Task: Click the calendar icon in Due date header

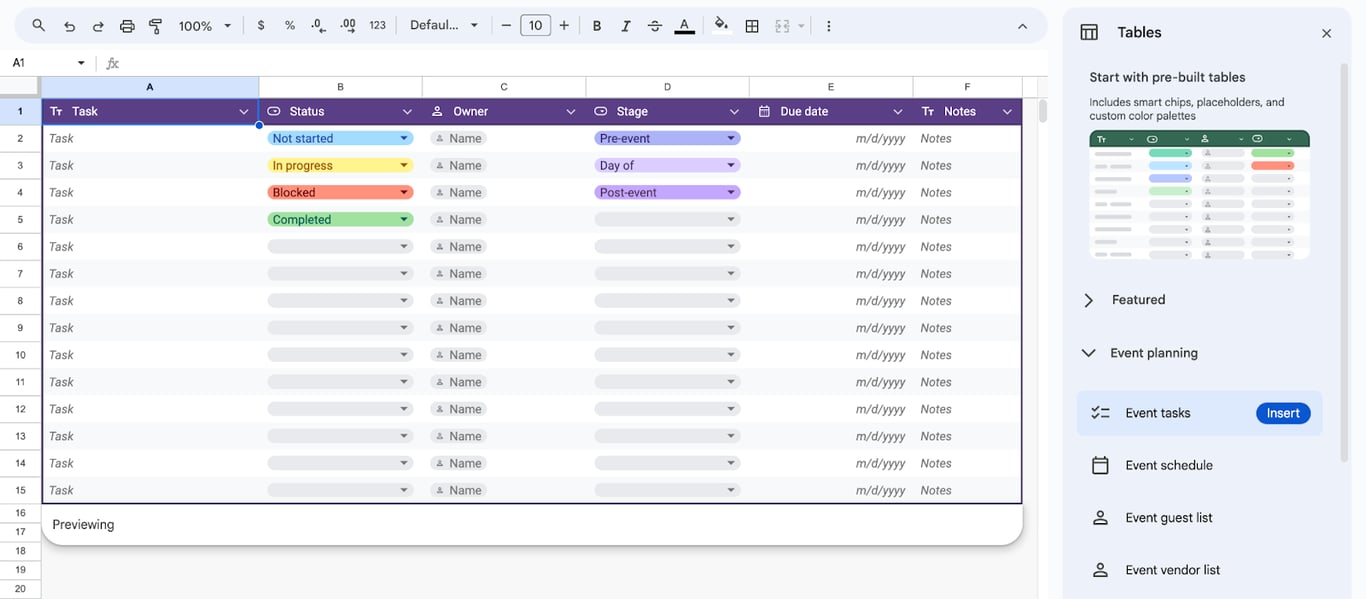Action: (x=765, y=112)
